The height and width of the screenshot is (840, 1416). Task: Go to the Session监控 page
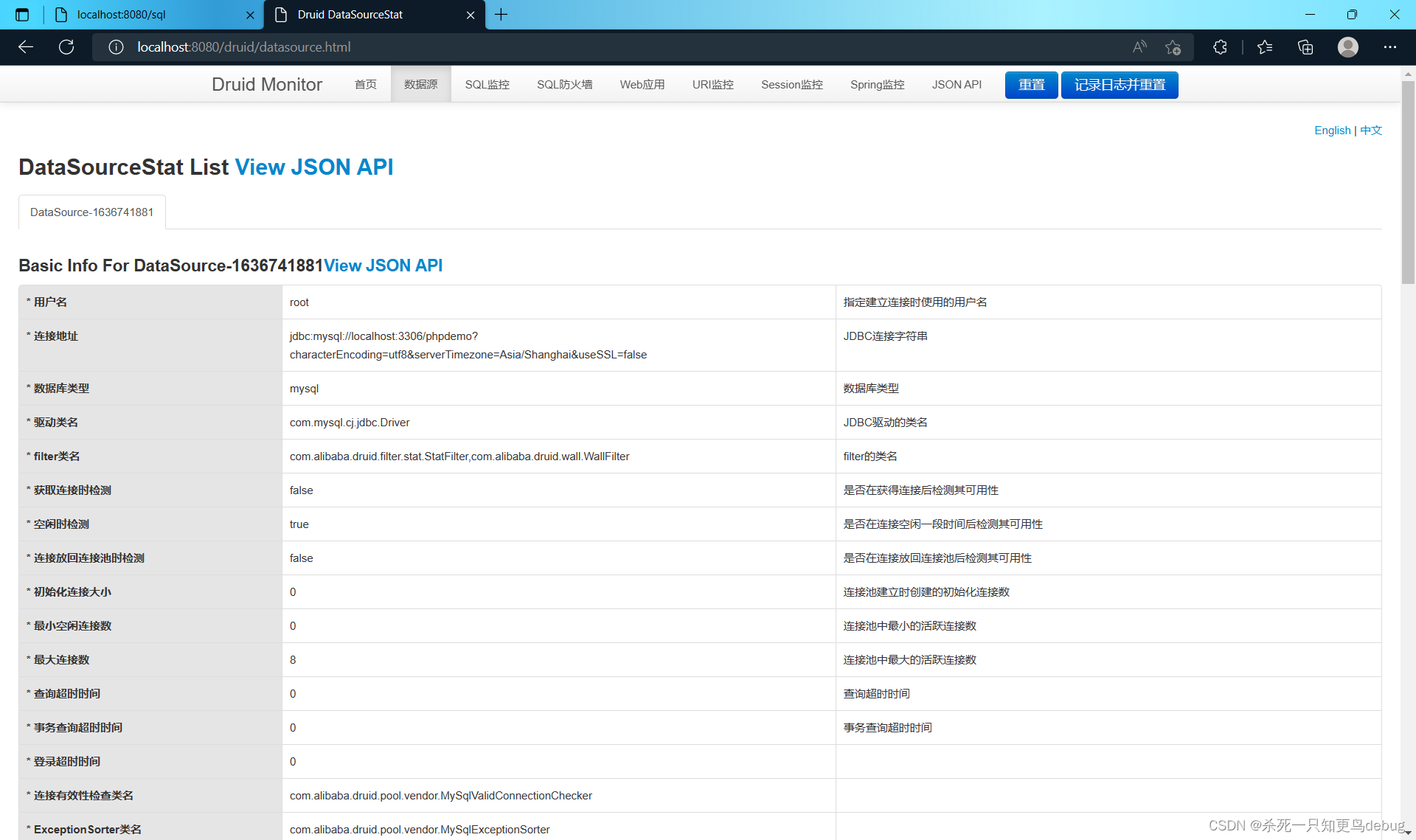[791, 85]
